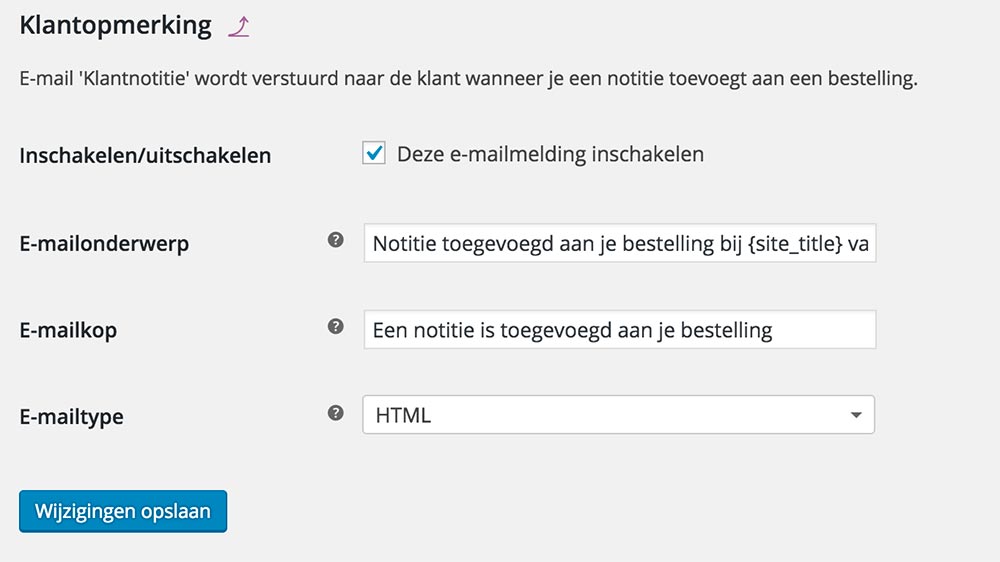Click the 'Klantnotitie' description paragraph
The height and width of the screenshot is (562, 1000).
click(x=468, y=79)
